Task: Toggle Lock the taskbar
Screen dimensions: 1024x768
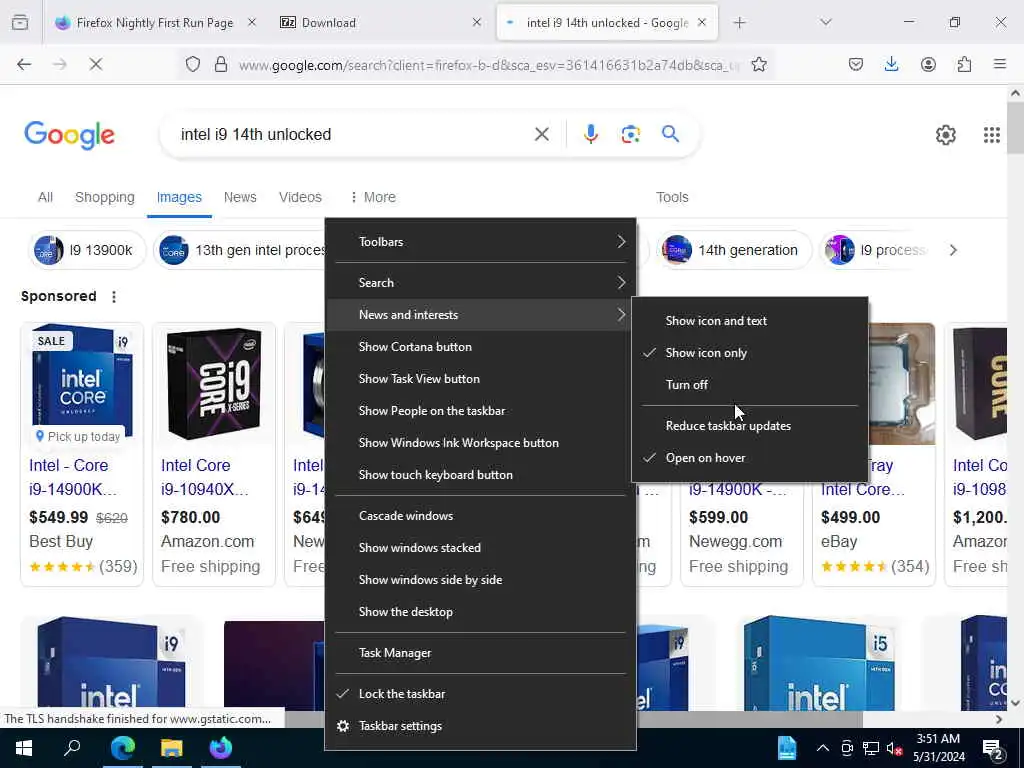Action: click(480, 694)
